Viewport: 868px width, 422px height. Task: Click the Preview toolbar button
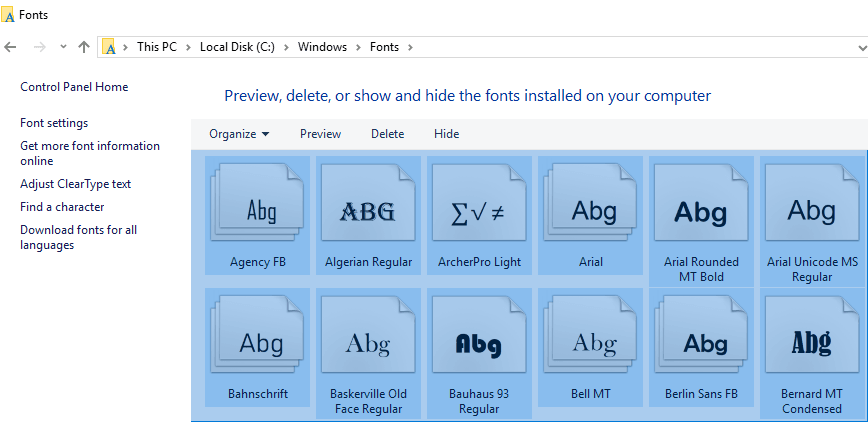pyautogui.click(x=320, y=134)
